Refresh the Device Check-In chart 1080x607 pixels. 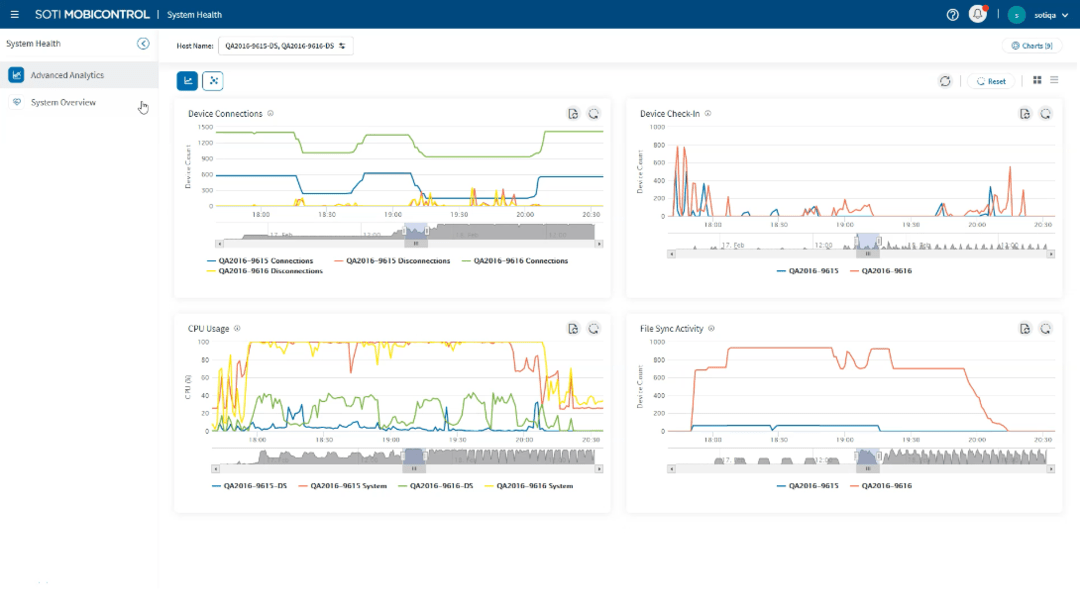coord(1045,114)
